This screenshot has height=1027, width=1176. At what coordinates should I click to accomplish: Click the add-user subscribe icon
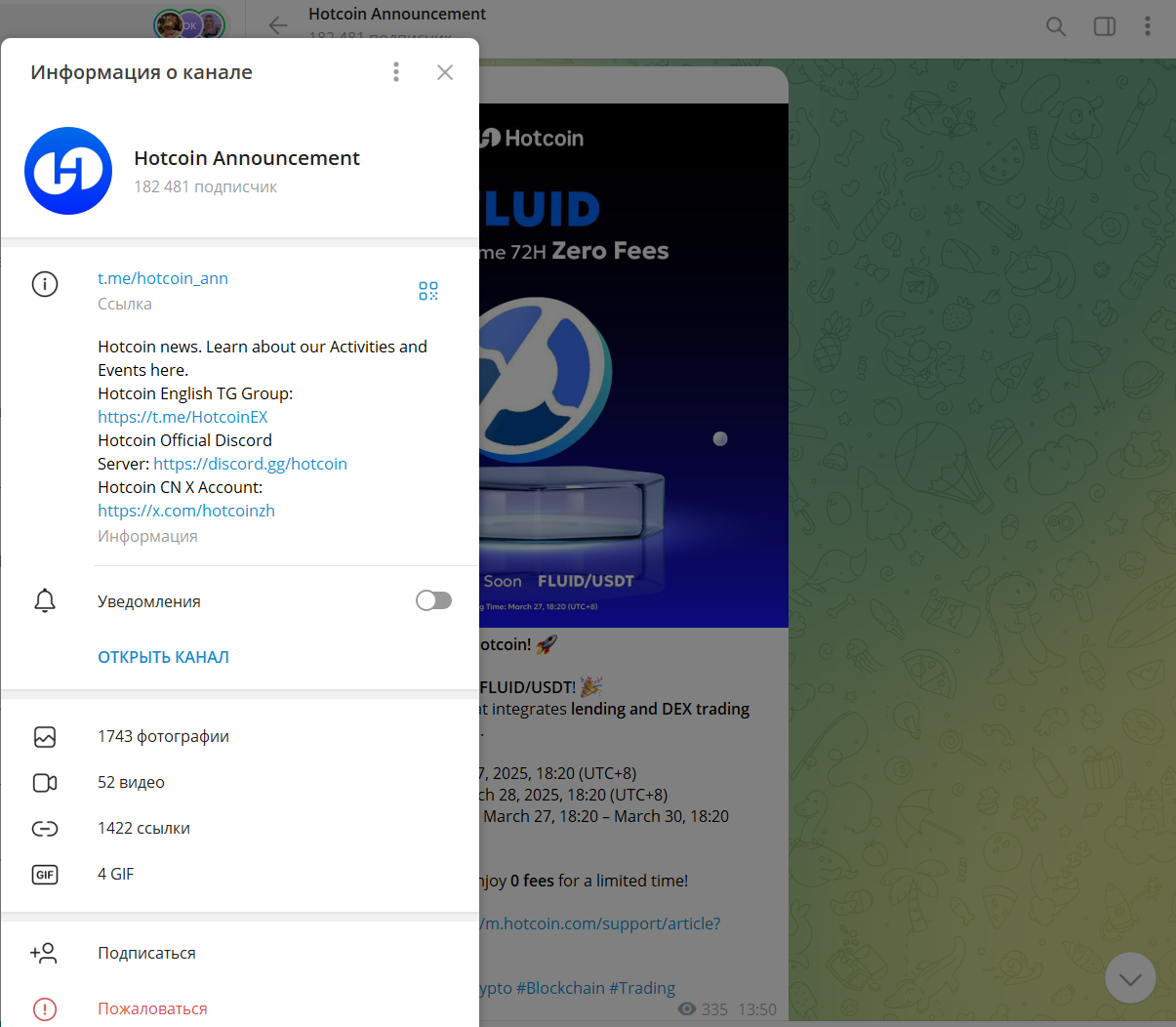[44, 953]
